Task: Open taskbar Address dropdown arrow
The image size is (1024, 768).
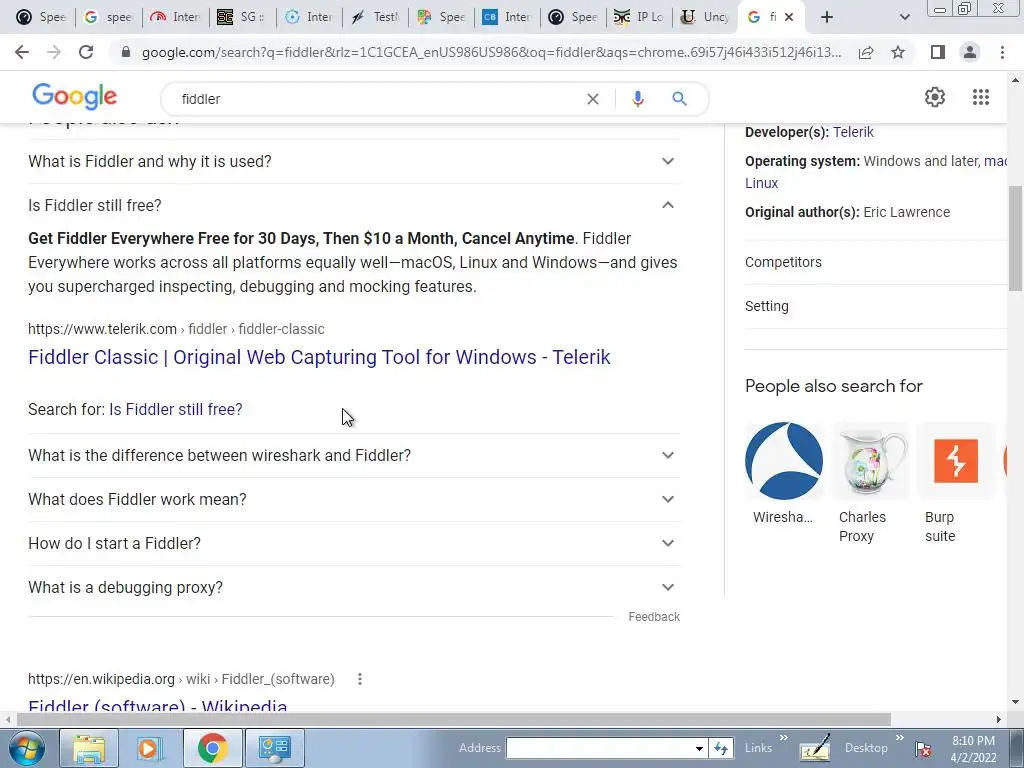Action: [x=699, y=748]
